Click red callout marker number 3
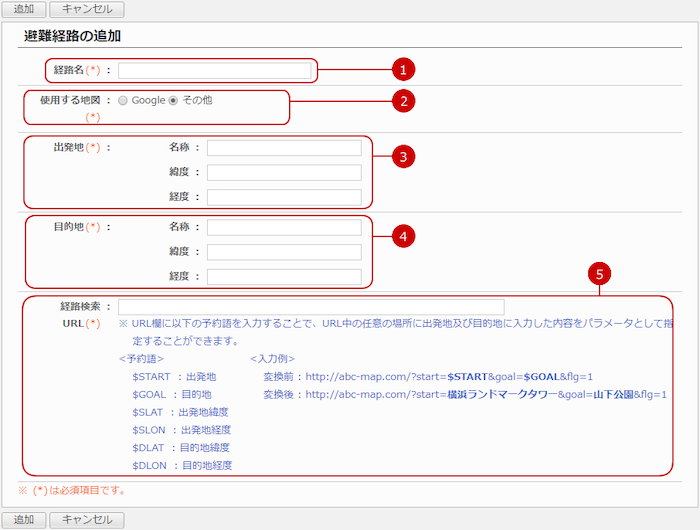700x530 pixels. pos(402,157)
